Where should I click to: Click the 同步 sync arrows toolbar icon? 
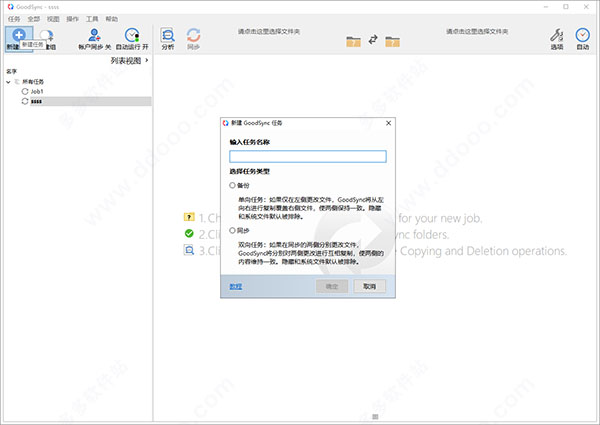click(x=194, y=35)
